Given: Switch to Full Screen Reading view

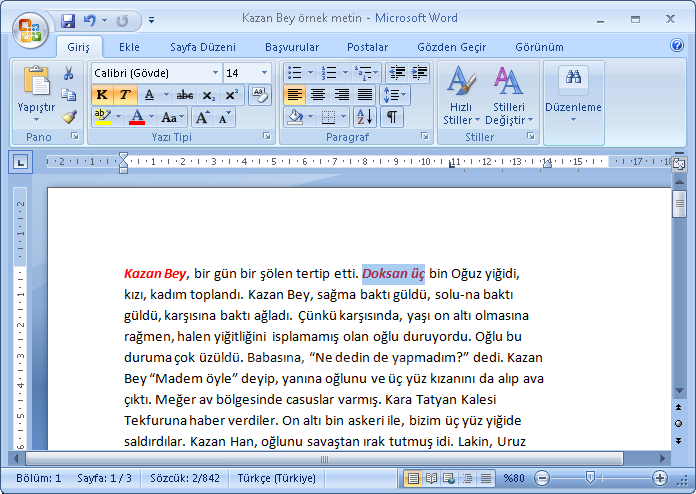Looking at the screenshot, I should (431, 478).
